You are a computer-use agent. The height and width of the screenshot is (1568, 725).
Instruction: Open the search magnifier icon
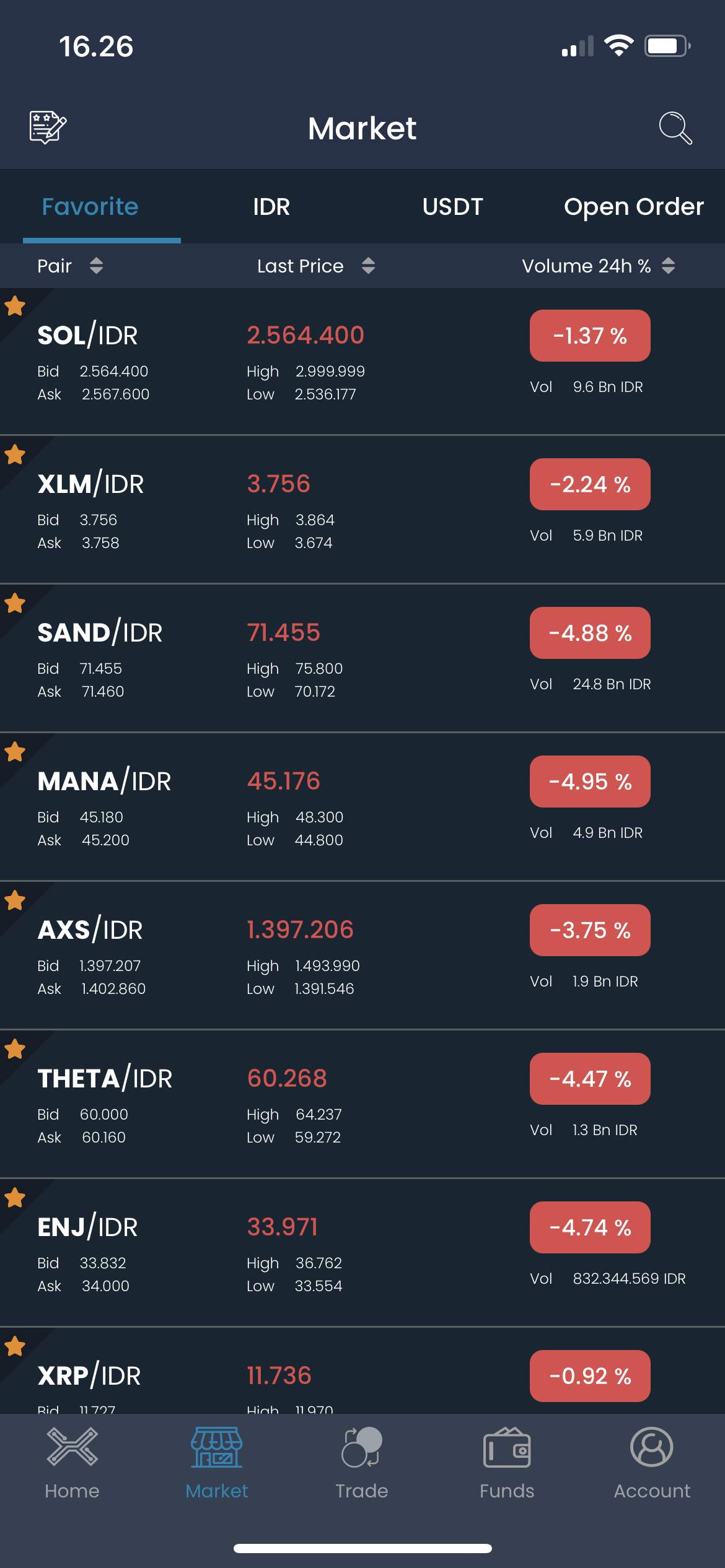click(675, 128)
